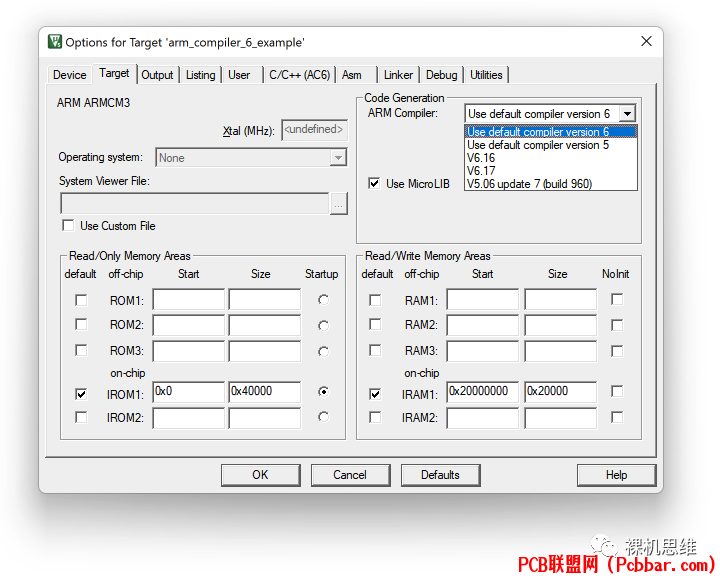Select ROM3 as the Startup region

[x=323, y=351]
